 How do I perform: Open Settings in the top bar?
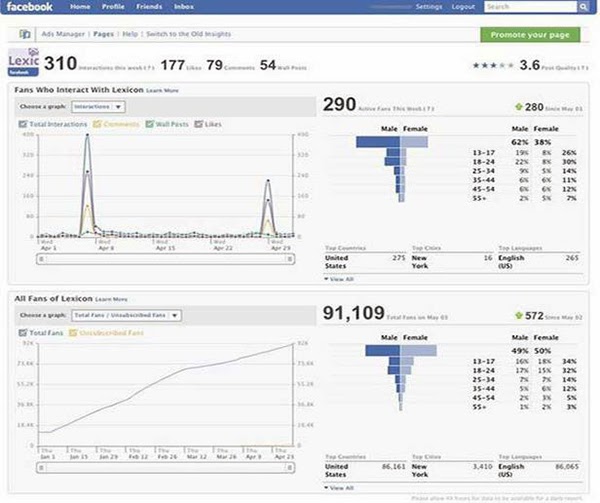(x=429, y=7)
